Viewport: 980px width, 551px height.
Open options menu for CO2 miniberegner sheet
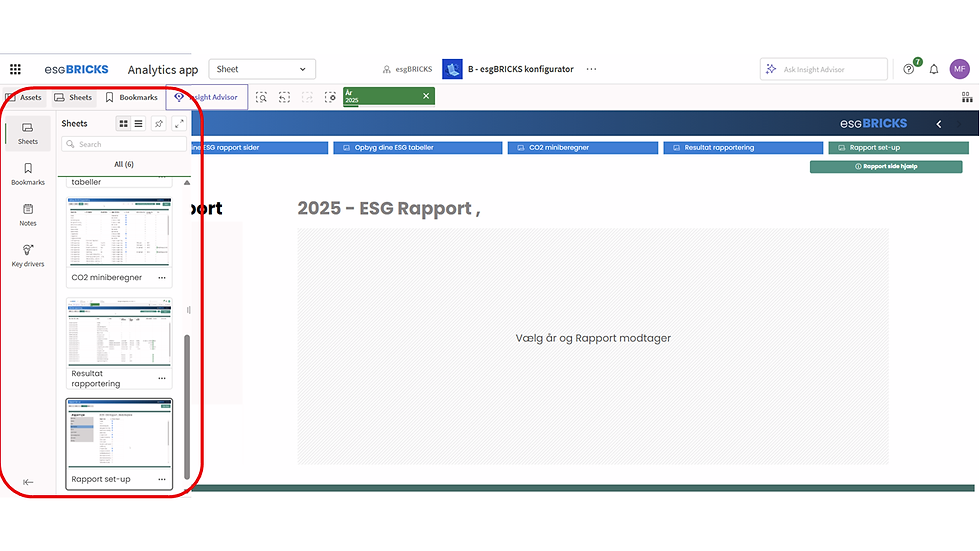pos(162,277)
